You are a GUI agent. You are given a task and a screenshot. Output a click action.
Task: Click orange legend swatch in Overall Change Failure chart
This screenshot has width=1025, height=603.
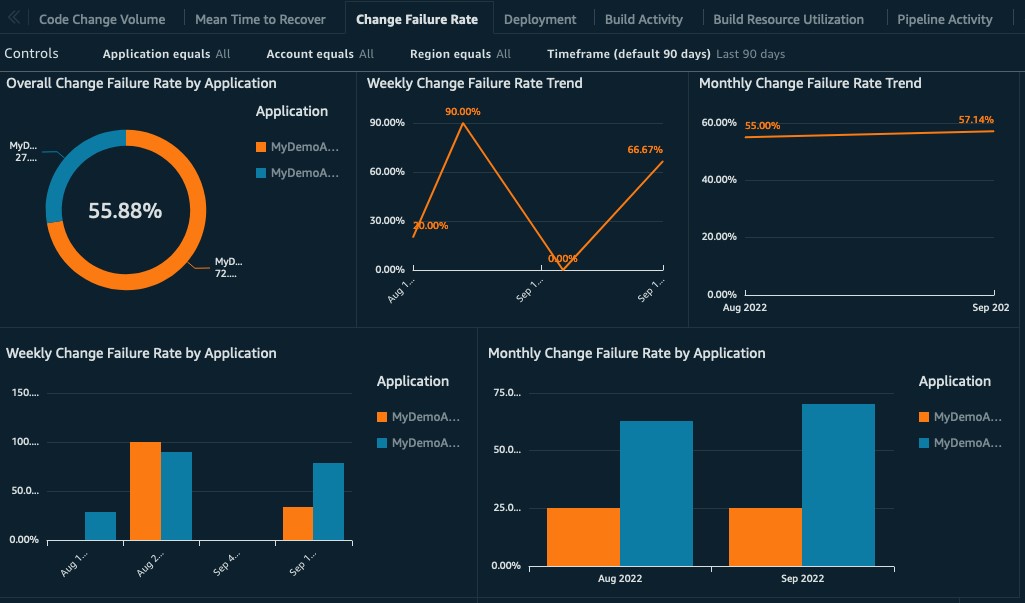(262, 147)
